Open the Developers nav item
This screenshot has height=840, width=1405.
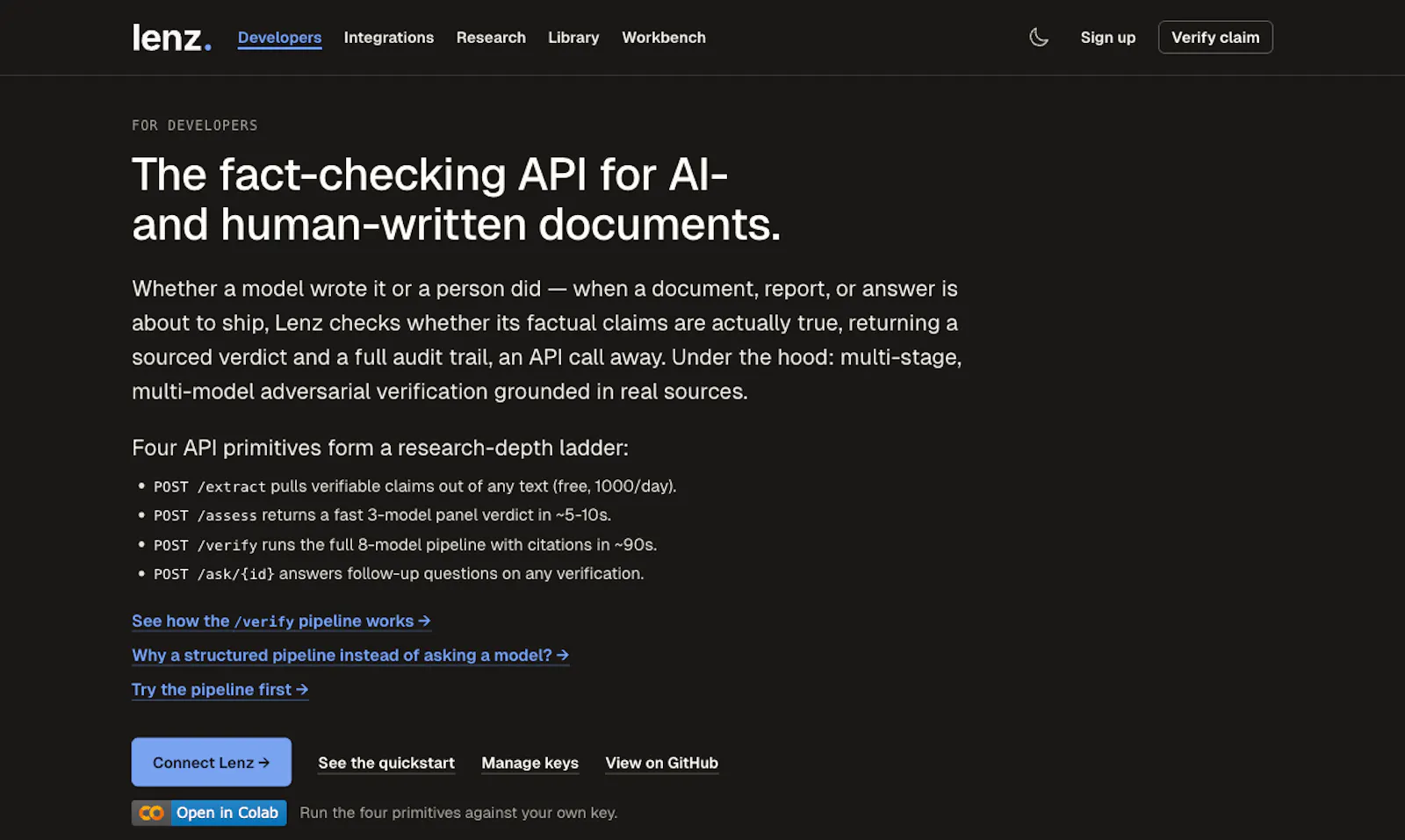coord(279,38)
